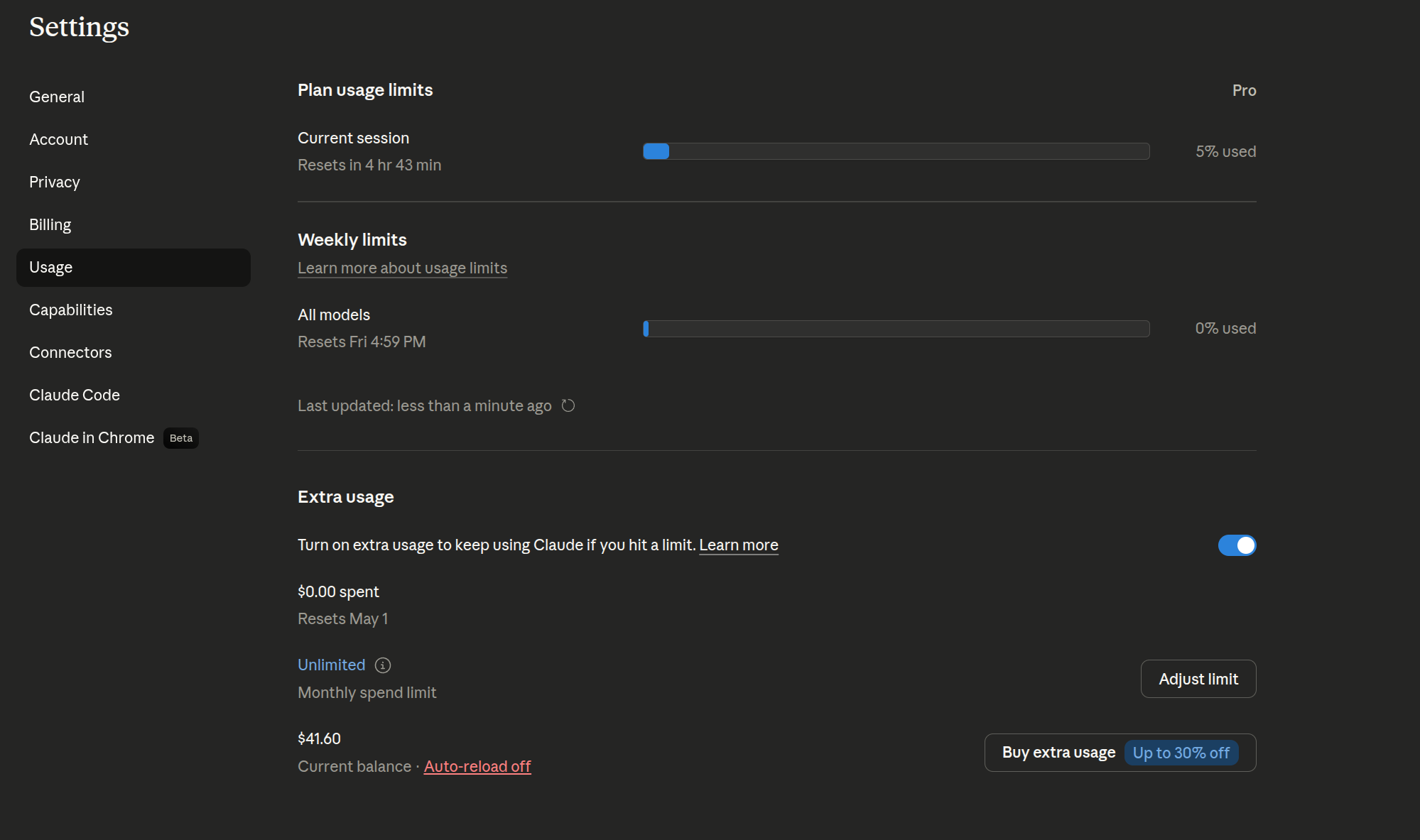
Task: Toggle the extra usage switch
Action: 1237,545
